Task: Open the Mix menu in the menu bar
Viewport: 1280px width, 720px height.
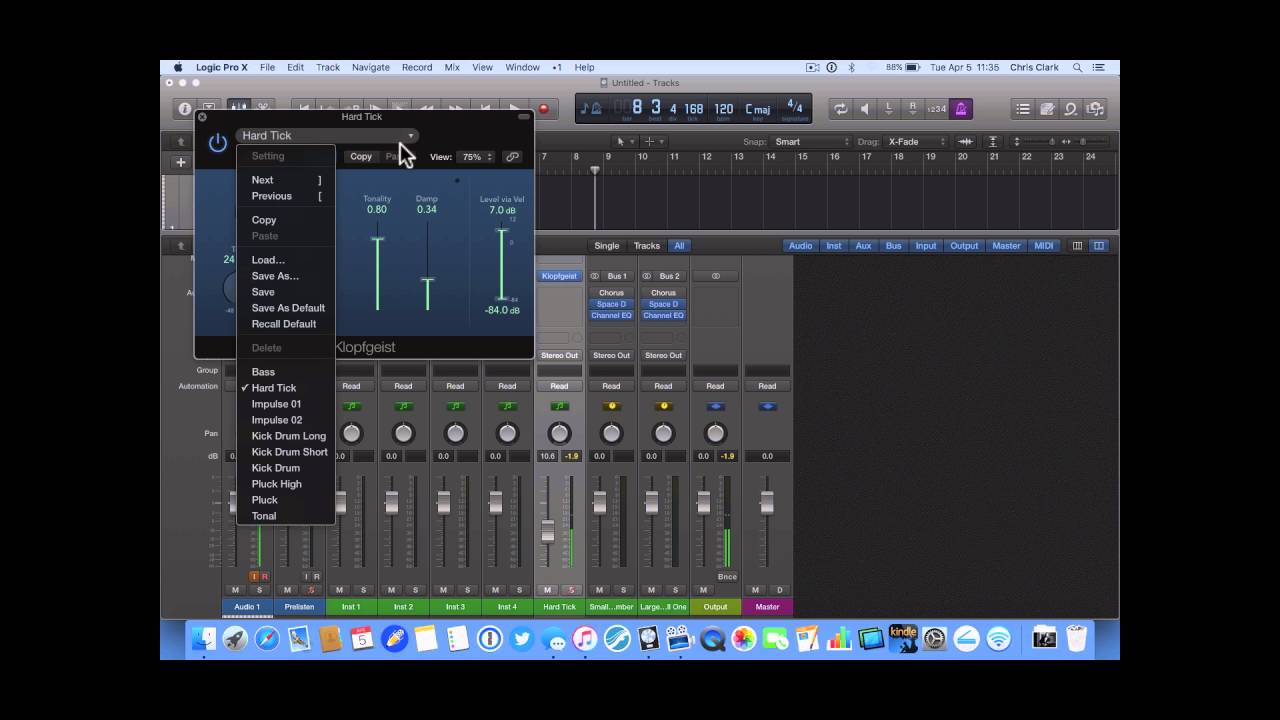Action: pyautogui.click(x=452, y=68)
